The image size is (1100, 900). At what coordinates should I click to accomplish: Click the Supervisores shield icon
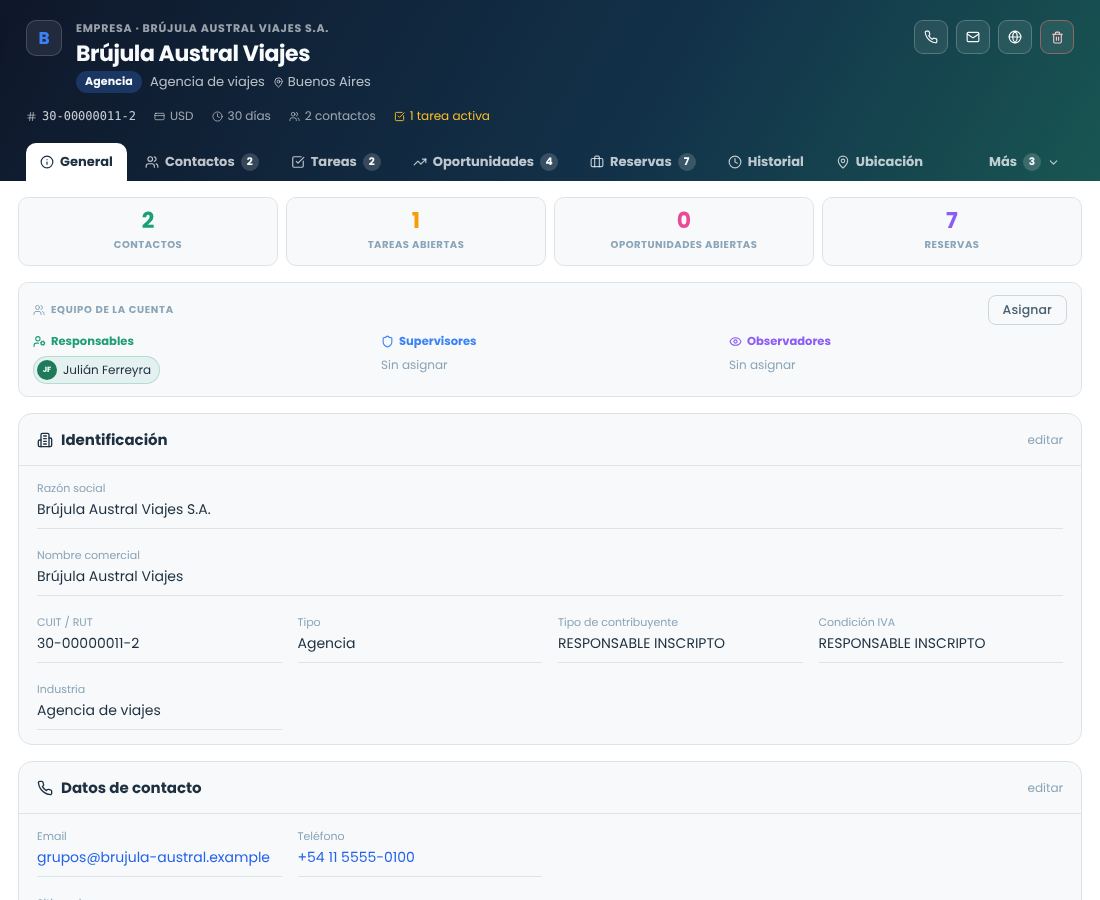pos(387,342)
